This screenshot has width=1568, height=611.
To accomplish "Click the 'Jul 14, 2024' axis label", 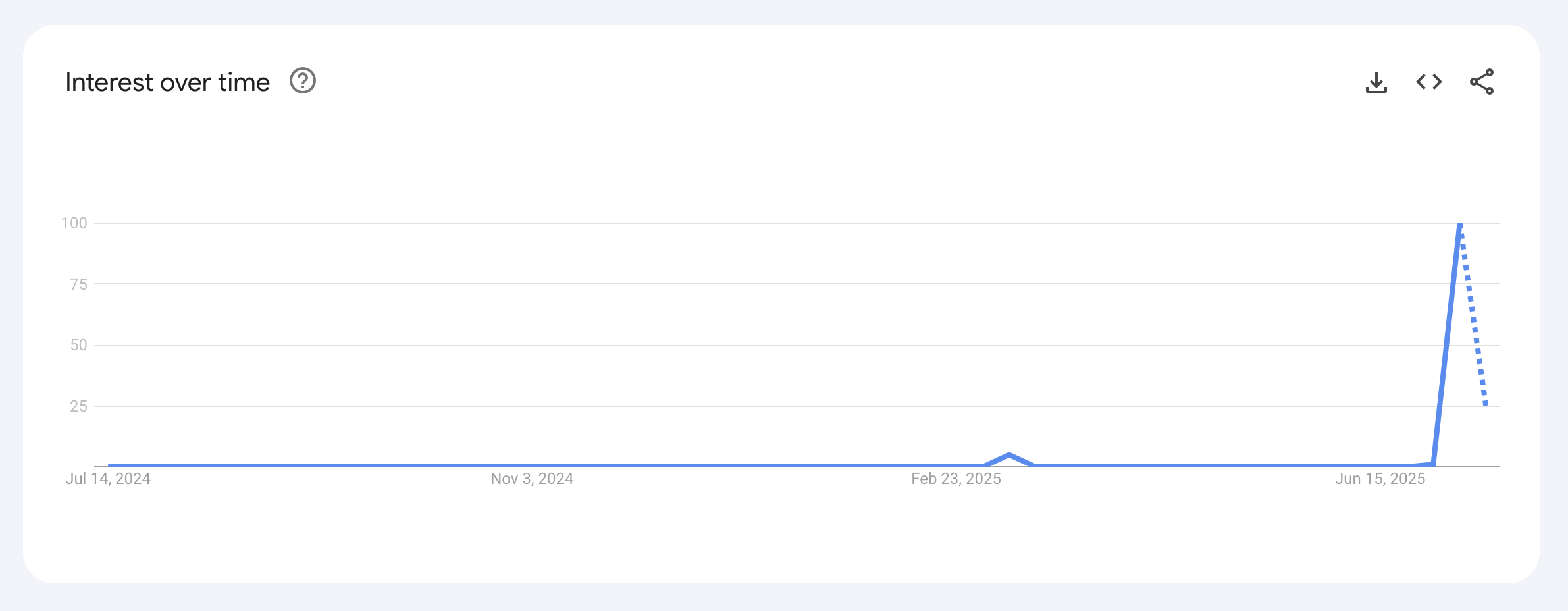I will (x=108, y=479).
